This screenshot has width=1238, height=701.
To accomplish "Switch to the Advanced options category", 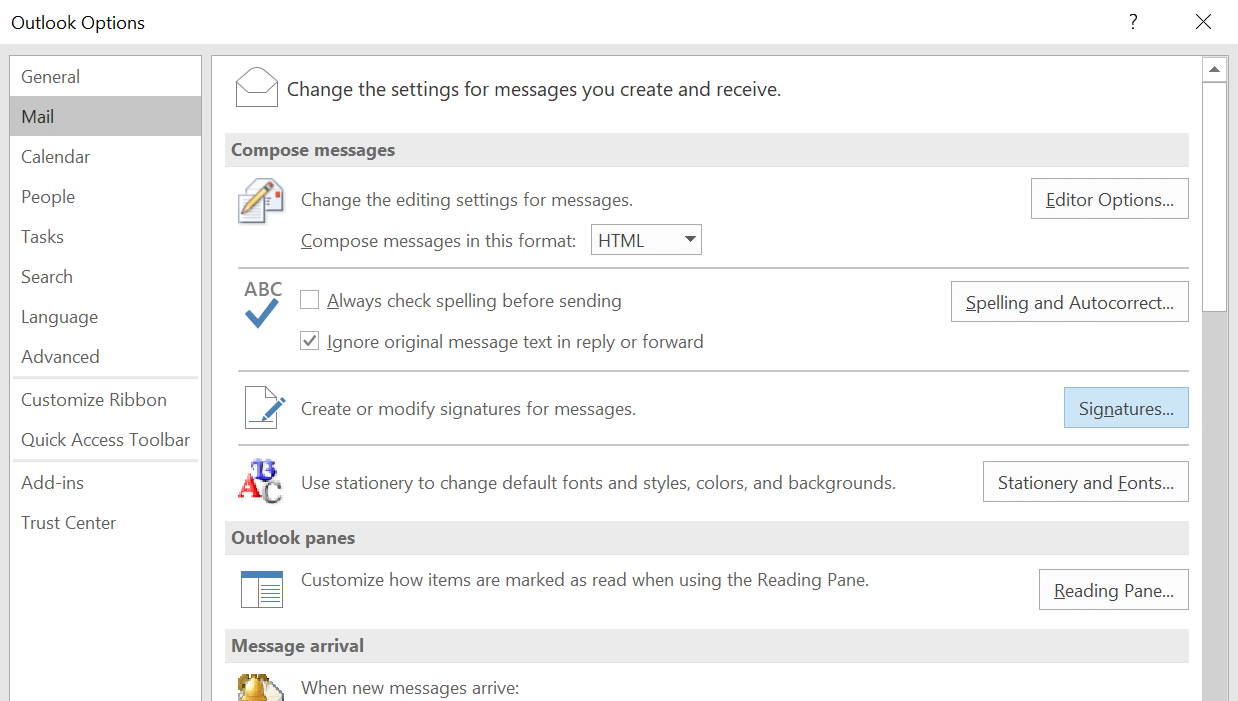I will coord(60,357).
